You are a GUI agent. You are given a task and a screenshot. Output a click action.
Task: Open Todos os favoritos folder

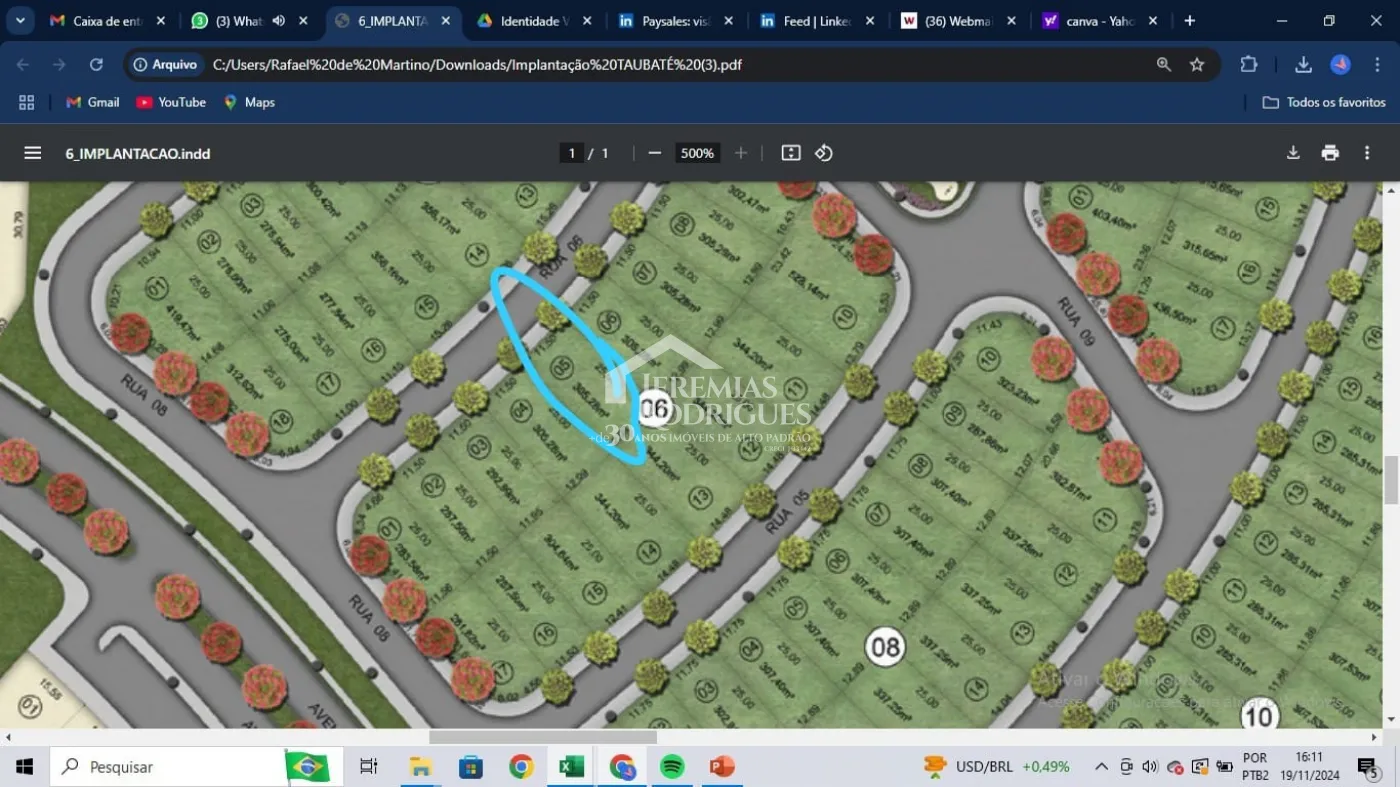(1324, 102)
